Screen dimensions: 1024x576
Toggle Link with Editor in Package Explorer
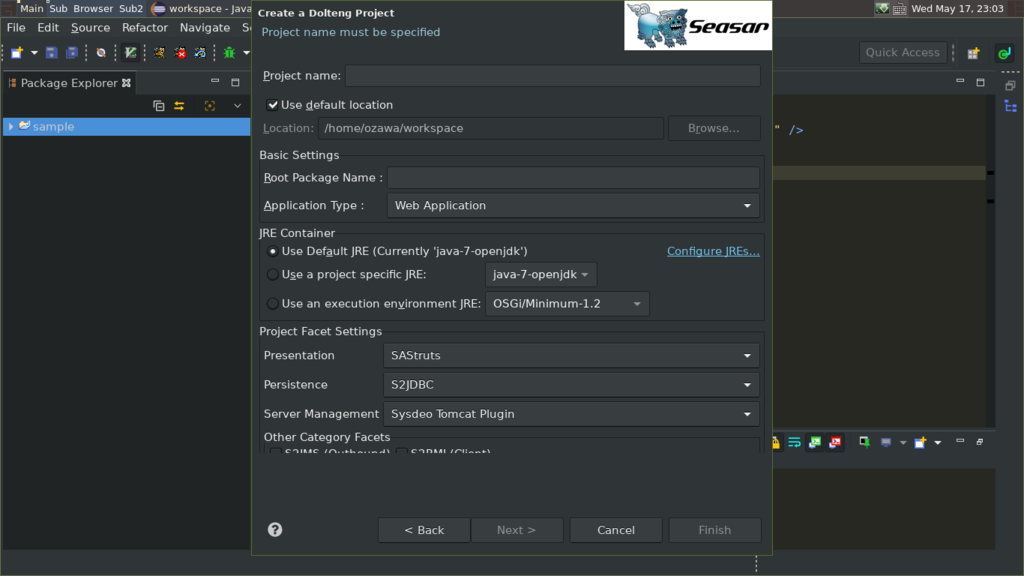click(179, 106)
